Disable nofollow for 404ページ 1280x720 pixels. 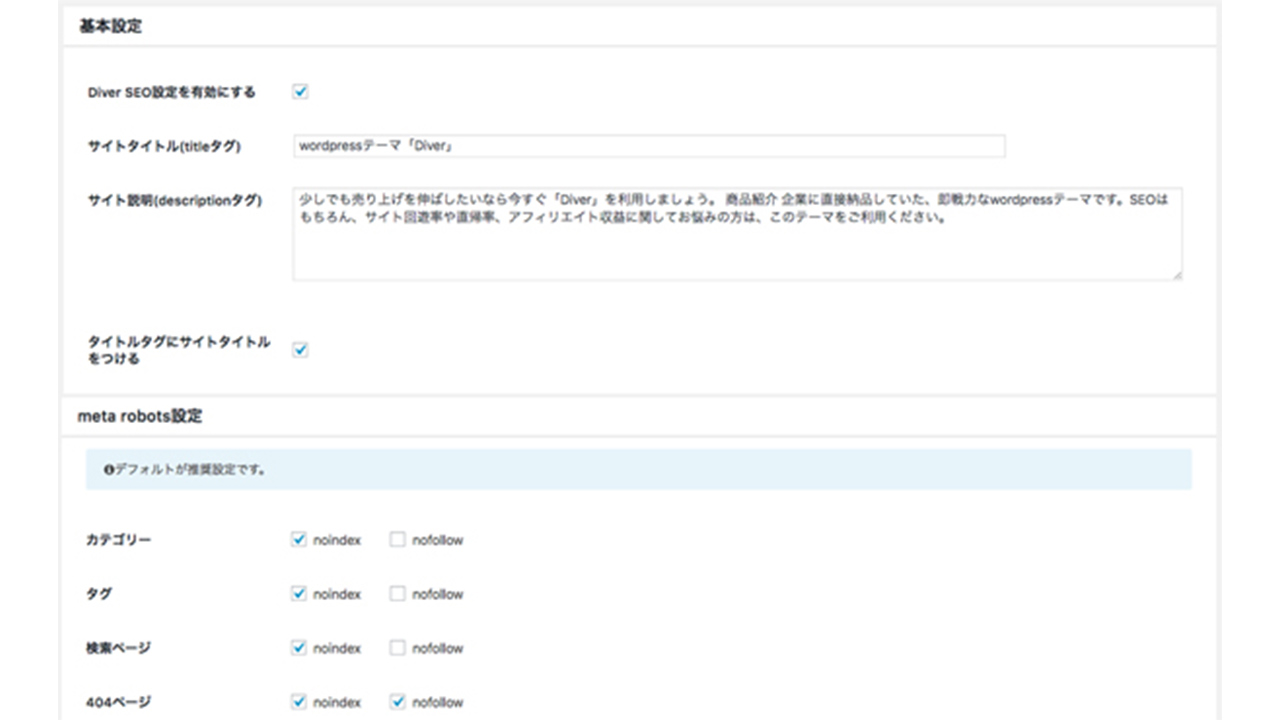pos(398,702)
